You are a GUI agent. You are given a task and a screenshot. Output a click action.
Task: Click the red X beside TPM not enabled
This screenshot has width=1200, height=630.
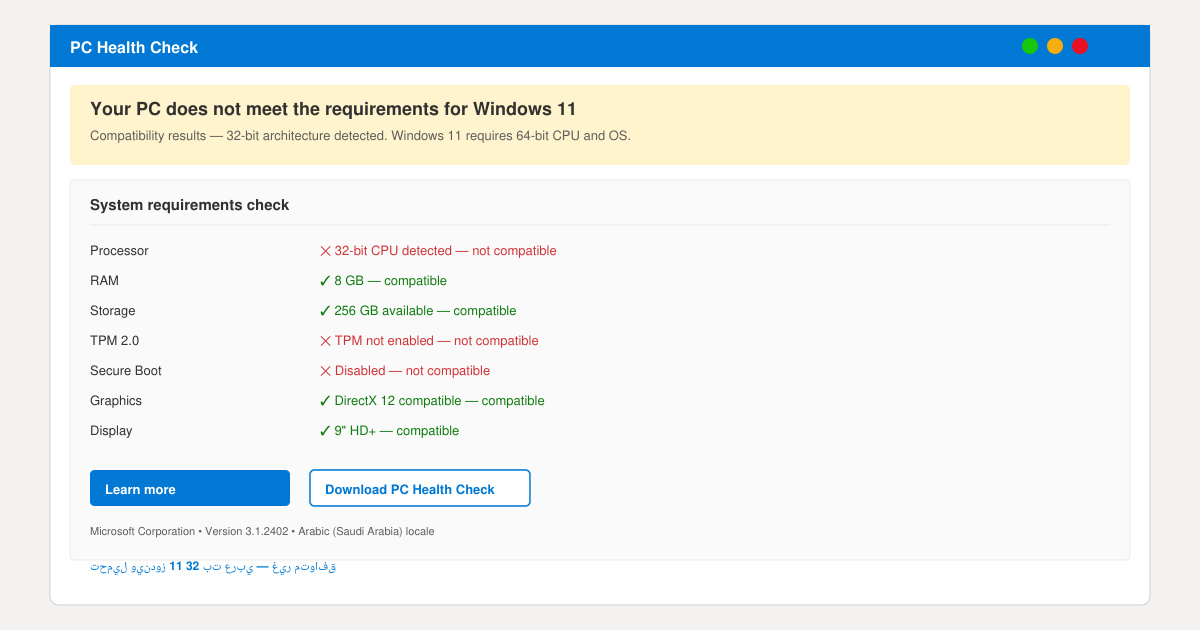click(325, 341)
